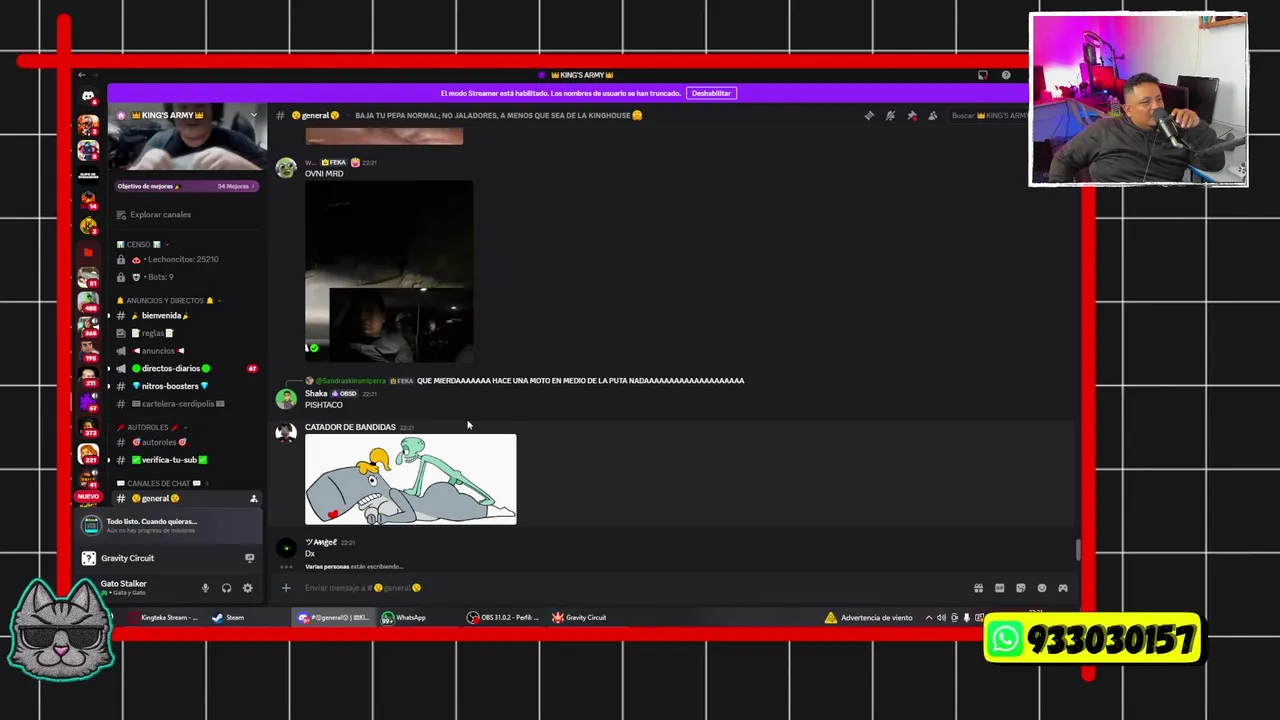Click the plus attach button in message bar
Image resolution: width=1280 pixels, height=720 pixels.
click(286, 588)
